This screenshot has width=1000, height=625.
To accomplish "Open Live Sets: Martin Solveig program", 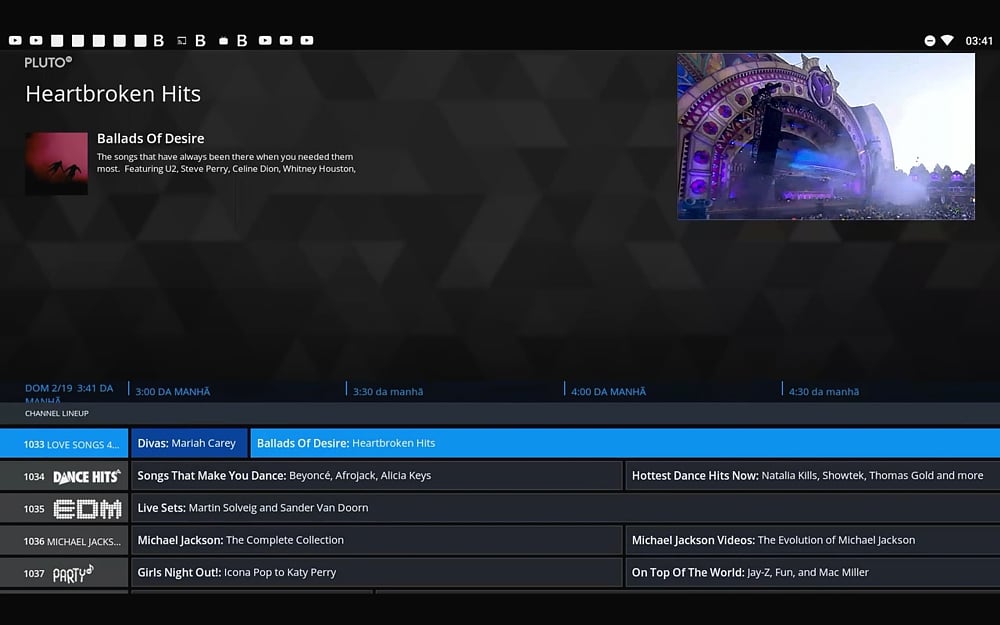I will (565, 508).
